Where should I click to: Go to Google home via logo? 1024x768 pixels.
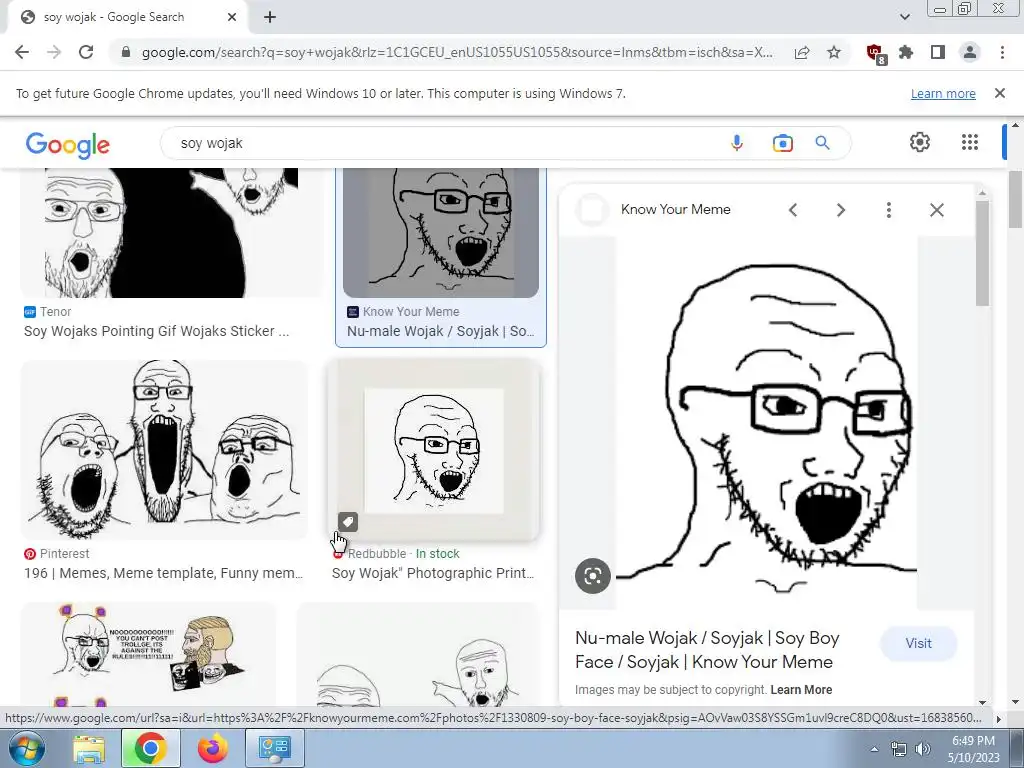tap(68, 144)
